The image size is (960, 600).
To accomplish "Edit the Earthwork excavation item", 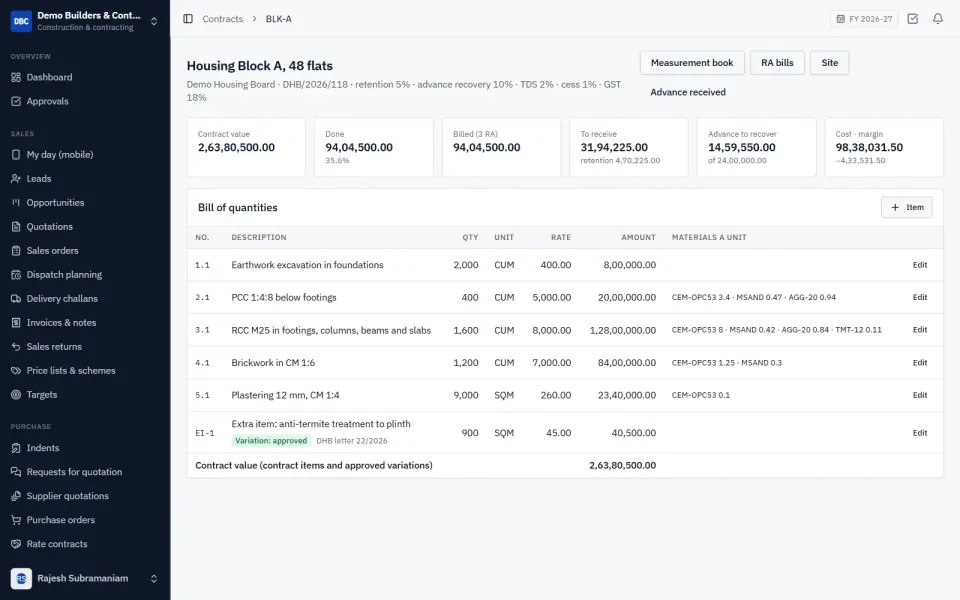I will click(x=920, y=265).
